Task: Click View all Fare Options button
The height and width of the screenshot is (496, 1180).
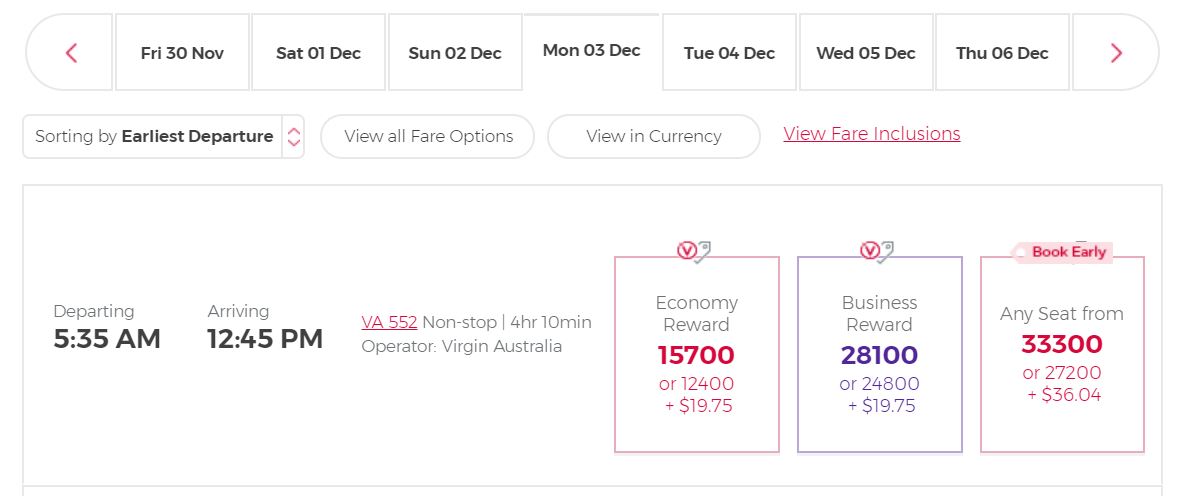Action: click(427, 136)
